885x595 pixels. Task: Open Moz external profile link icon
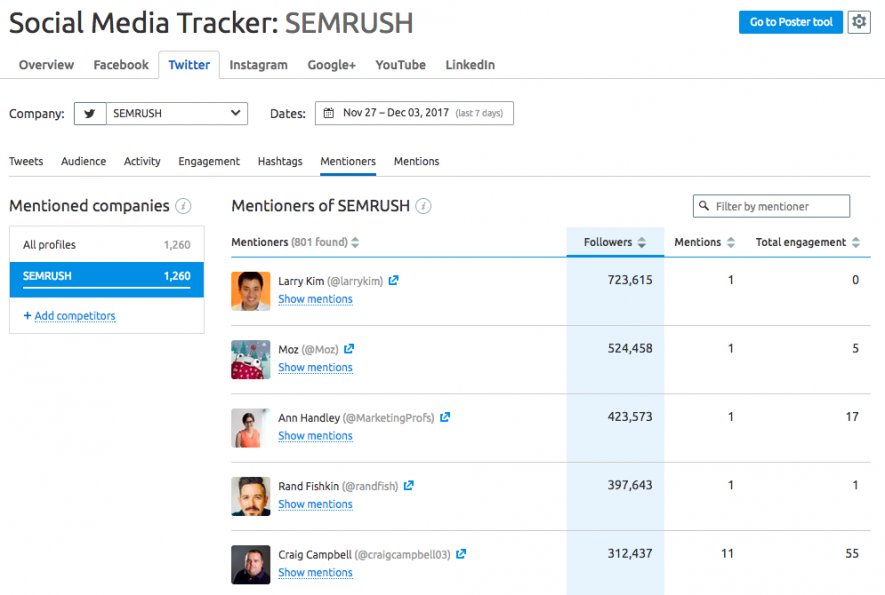pyautogui.click(x=349, y=349)
